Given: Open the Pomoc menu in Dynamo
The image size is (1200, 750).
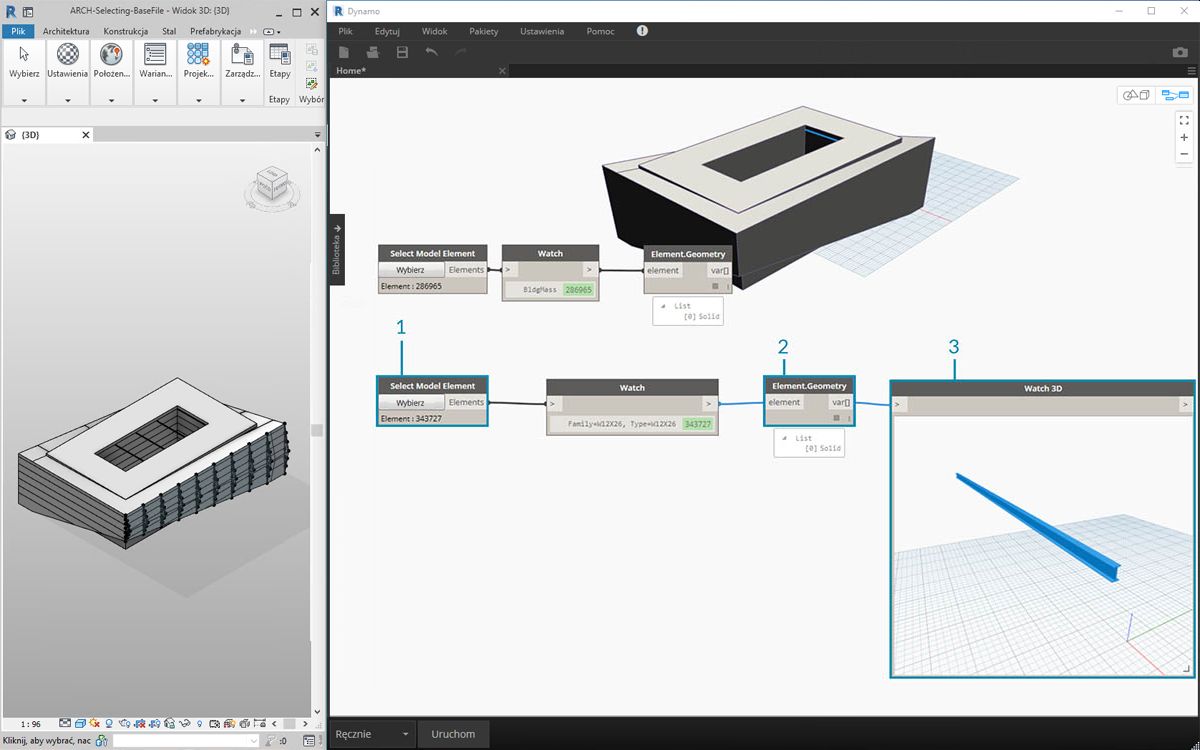Looking at the screenshot, I should click(x=601, y=31).
